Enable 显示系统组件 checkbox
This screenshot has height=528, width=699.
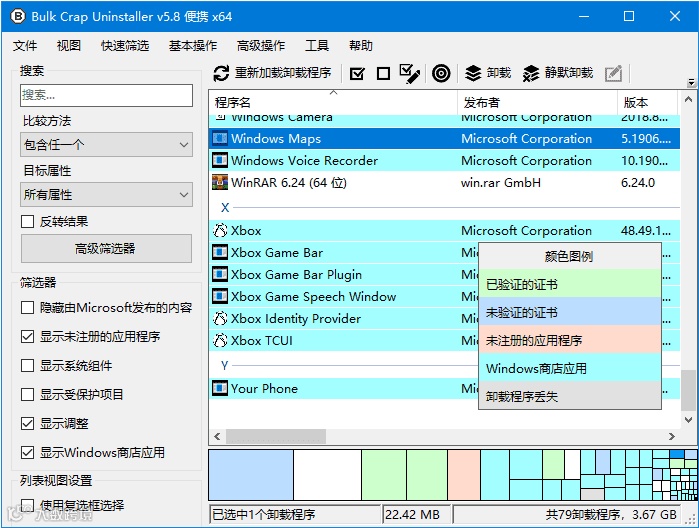27,366
